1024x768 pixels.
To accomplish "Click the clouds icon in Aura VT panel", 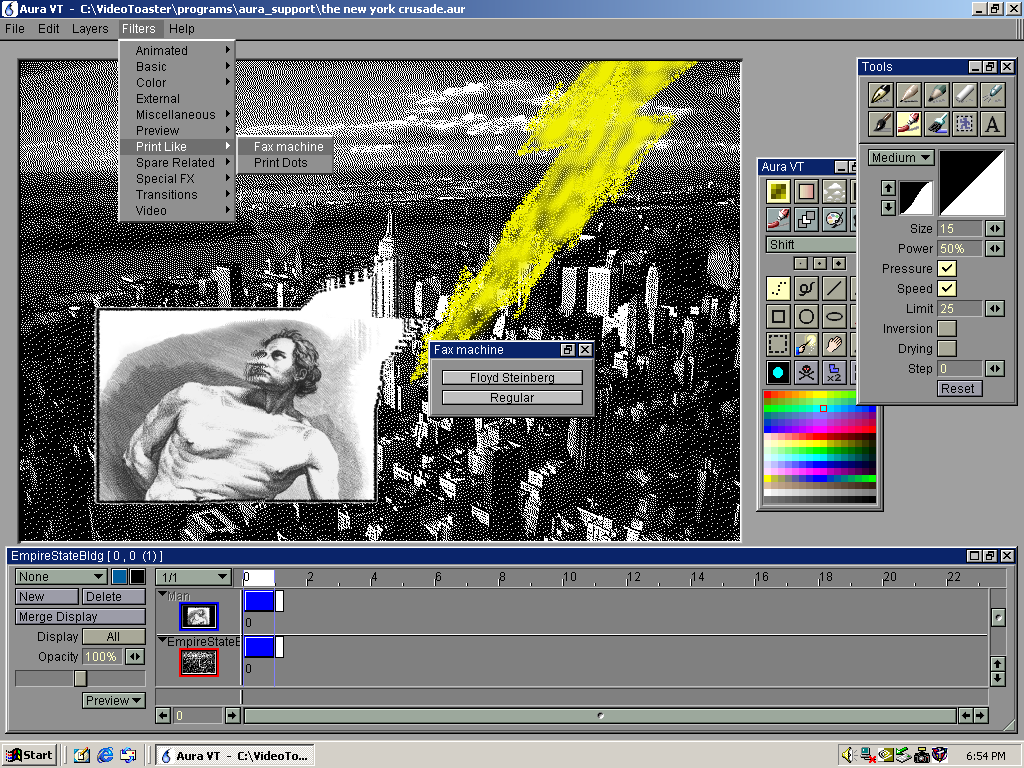I will point(835,191).
